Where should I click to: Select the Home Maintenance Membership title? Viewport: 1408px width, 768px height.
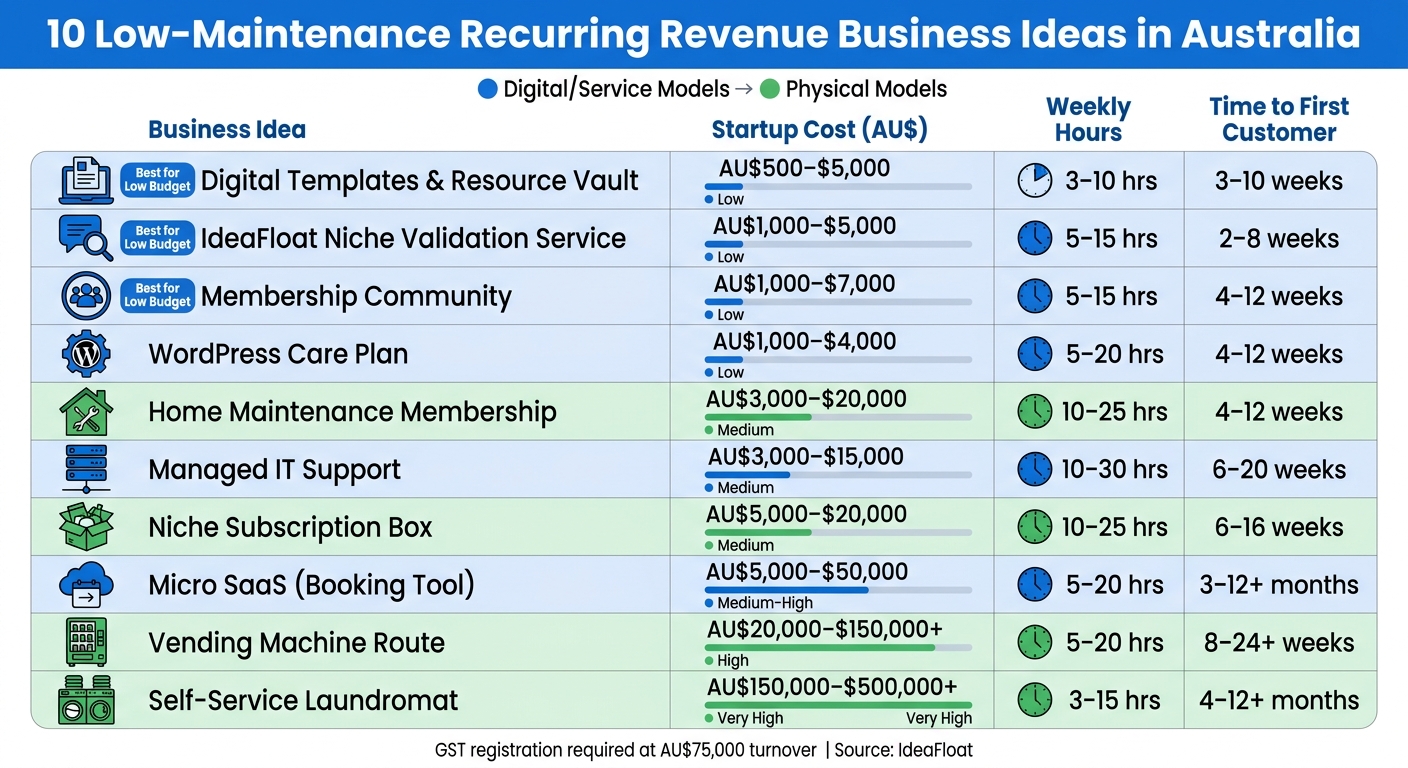coord(352,412)
